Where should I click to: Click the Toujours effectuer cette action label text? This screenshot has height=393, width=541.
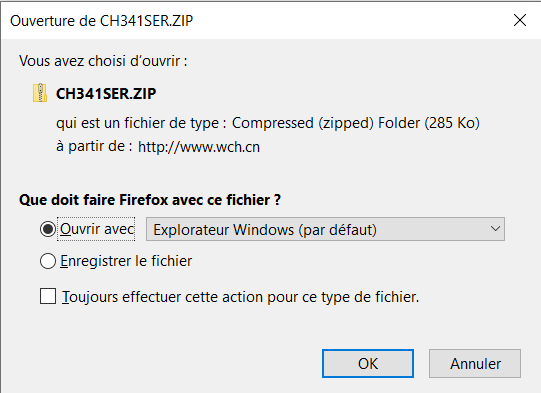click(240, 297)
